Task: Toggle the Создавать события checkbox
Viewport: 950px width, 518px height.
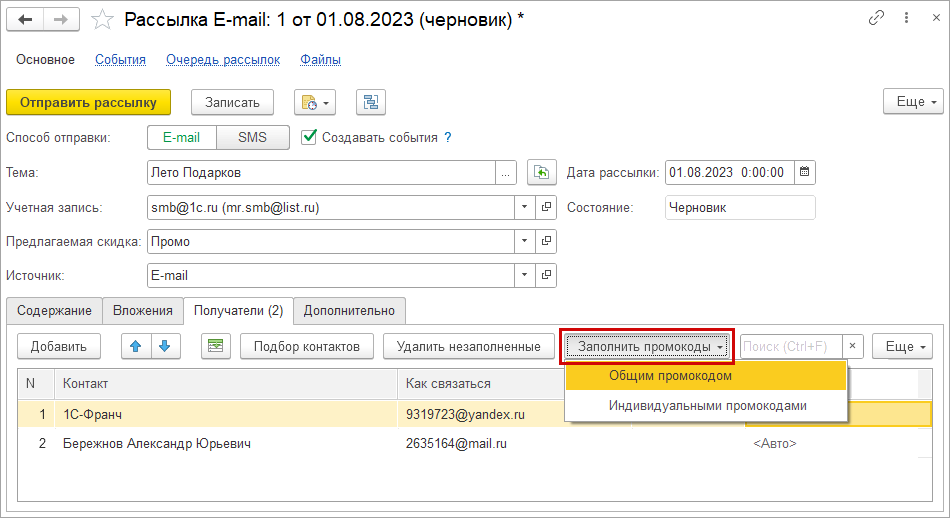Action: pyautogui.click(x=310, y=137)
